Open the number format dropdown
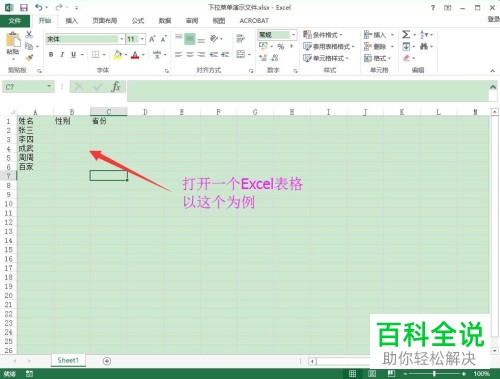The height and width of the screenshot is (379, 500). 293,35
